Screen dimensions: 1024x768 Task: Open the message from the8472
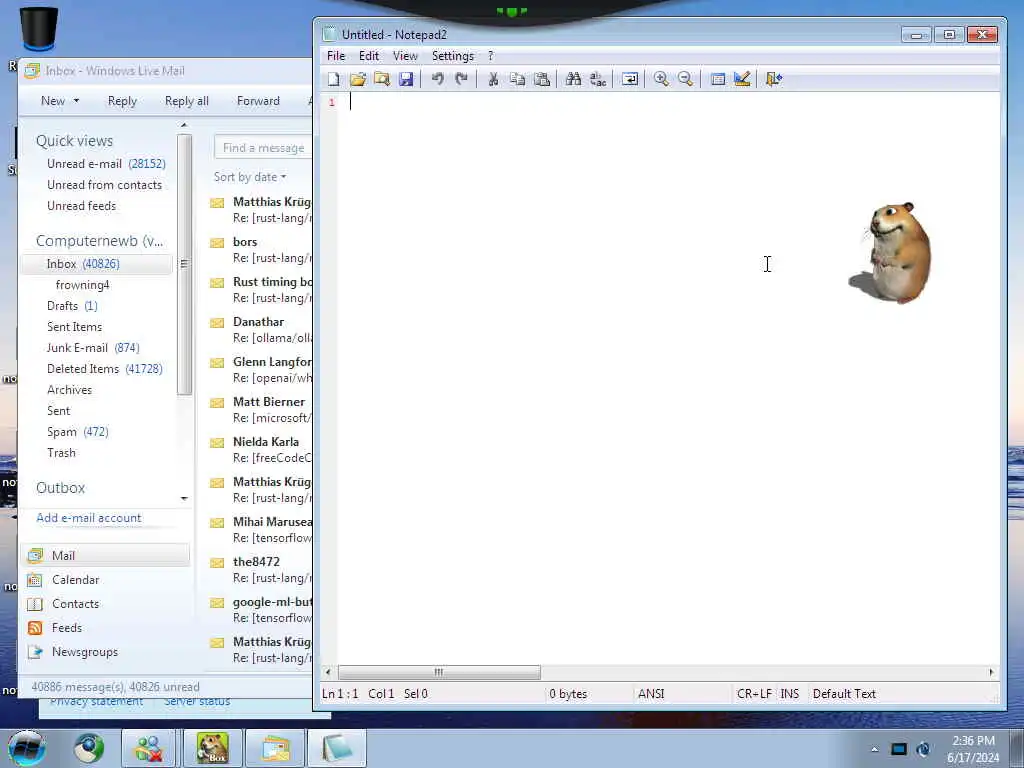point(261,569)
